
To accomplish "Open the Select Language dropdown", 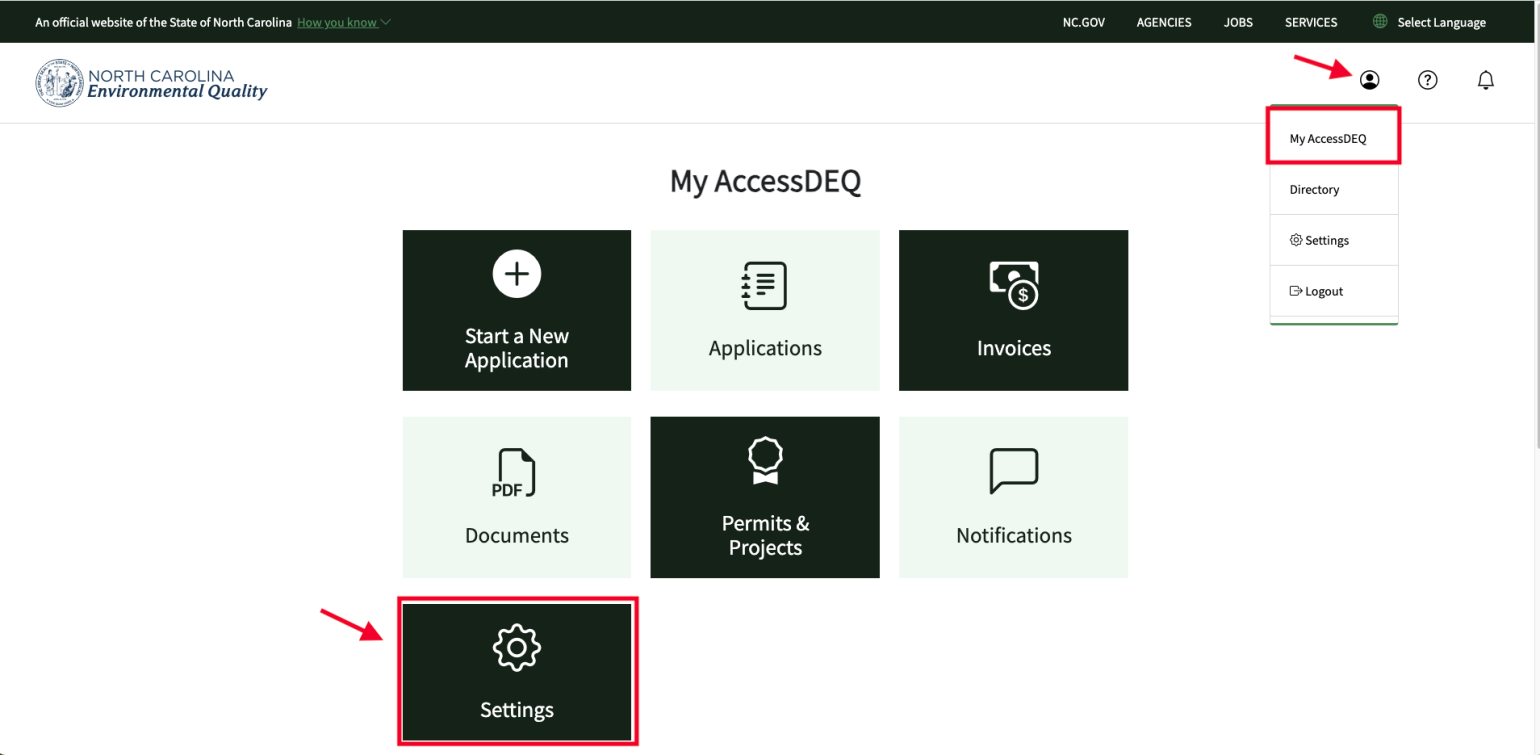I will (x=1441, y=21).
